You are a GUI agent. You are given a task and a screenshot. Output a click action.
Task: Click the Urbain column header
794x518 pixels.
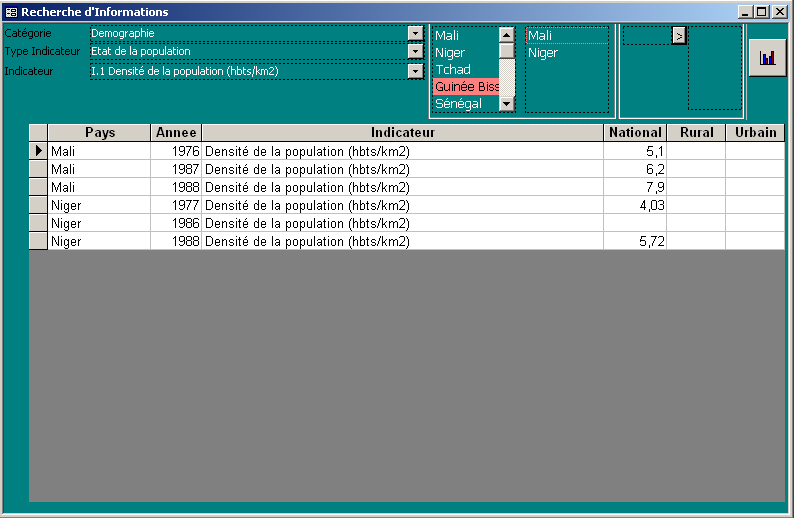point(755,132)
